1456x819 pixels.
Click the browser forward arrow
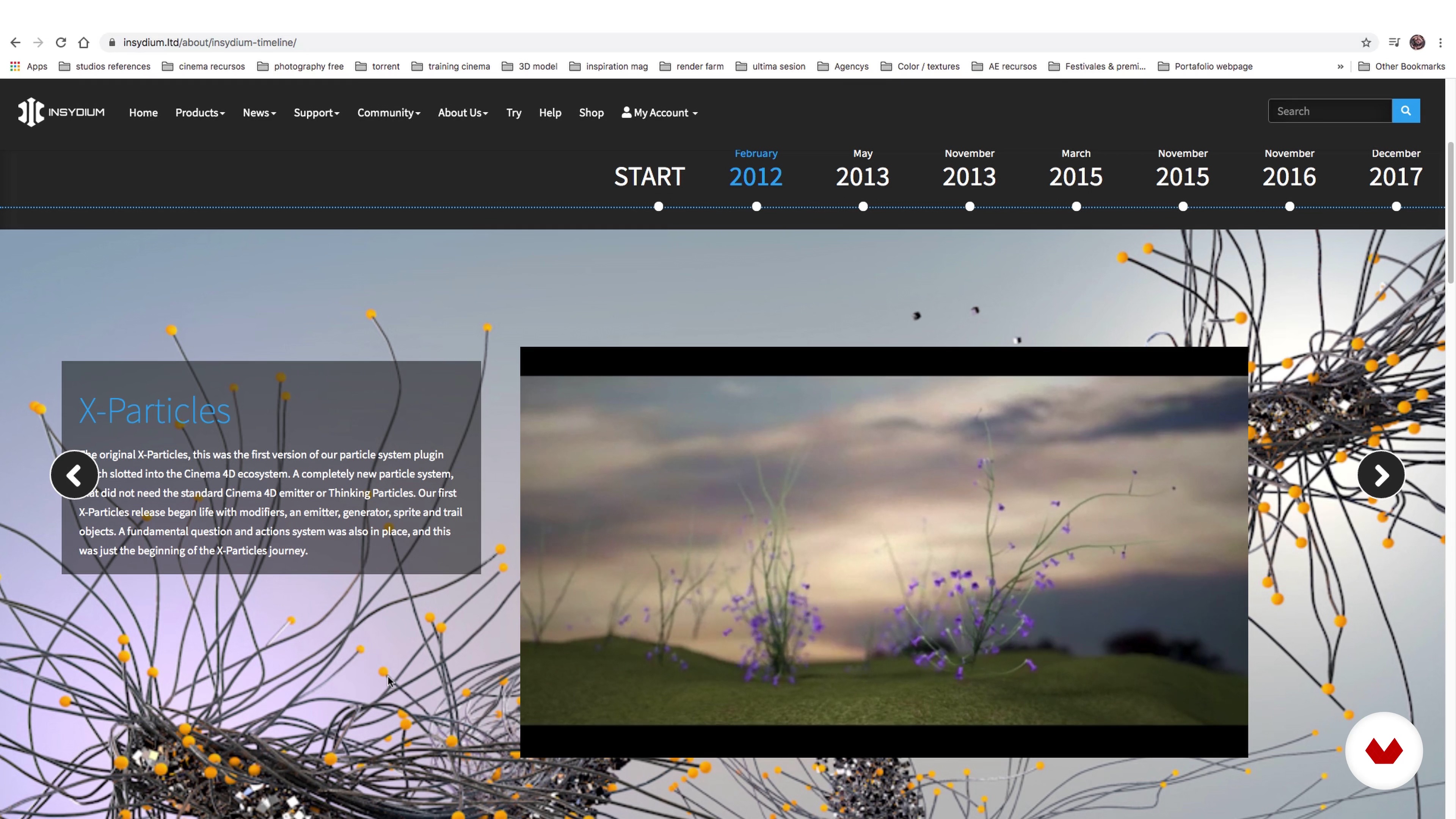pyautogui.click(x=38, y=42)
